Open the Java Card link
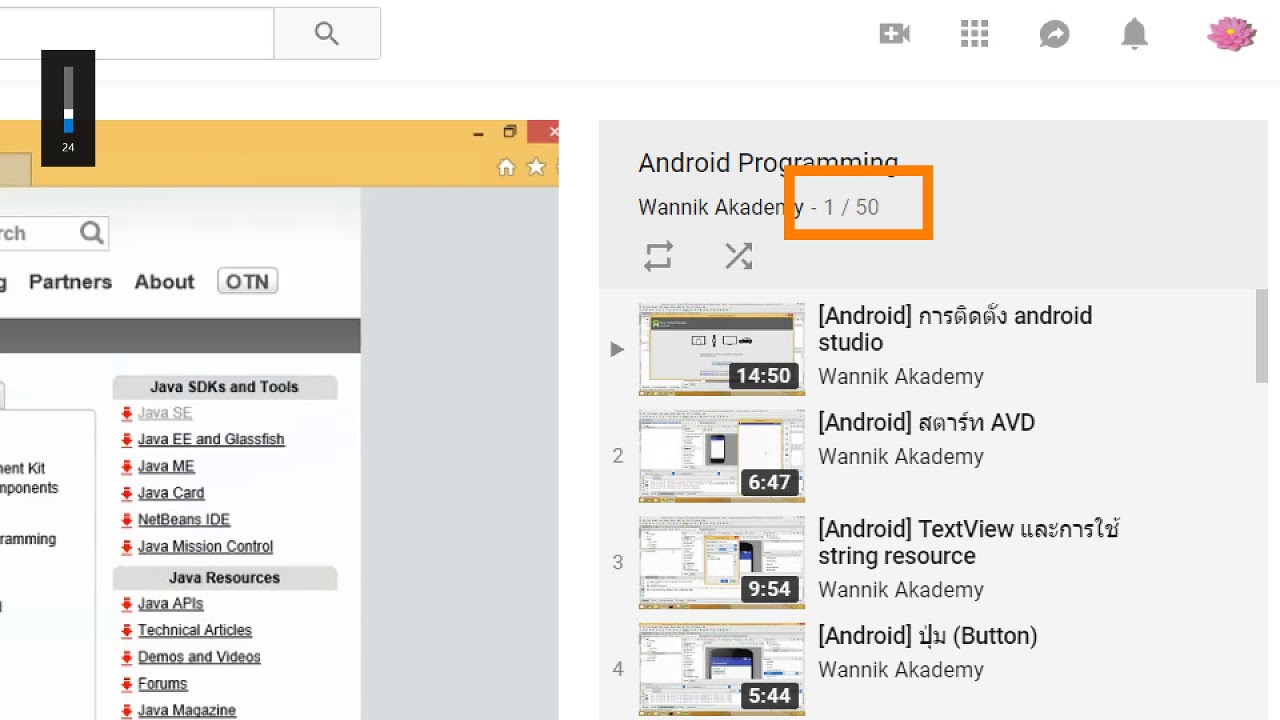The image size is (1280, 720). pos(171,493)
